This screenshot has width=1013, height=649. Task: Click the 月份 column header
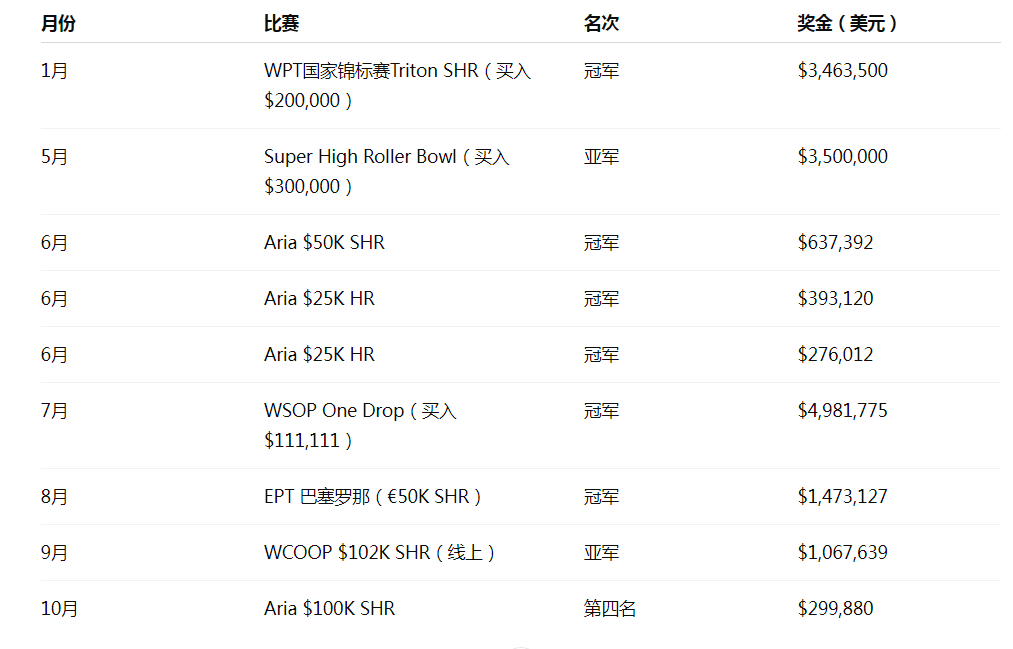pyautogui.click(x=58, y=24)
